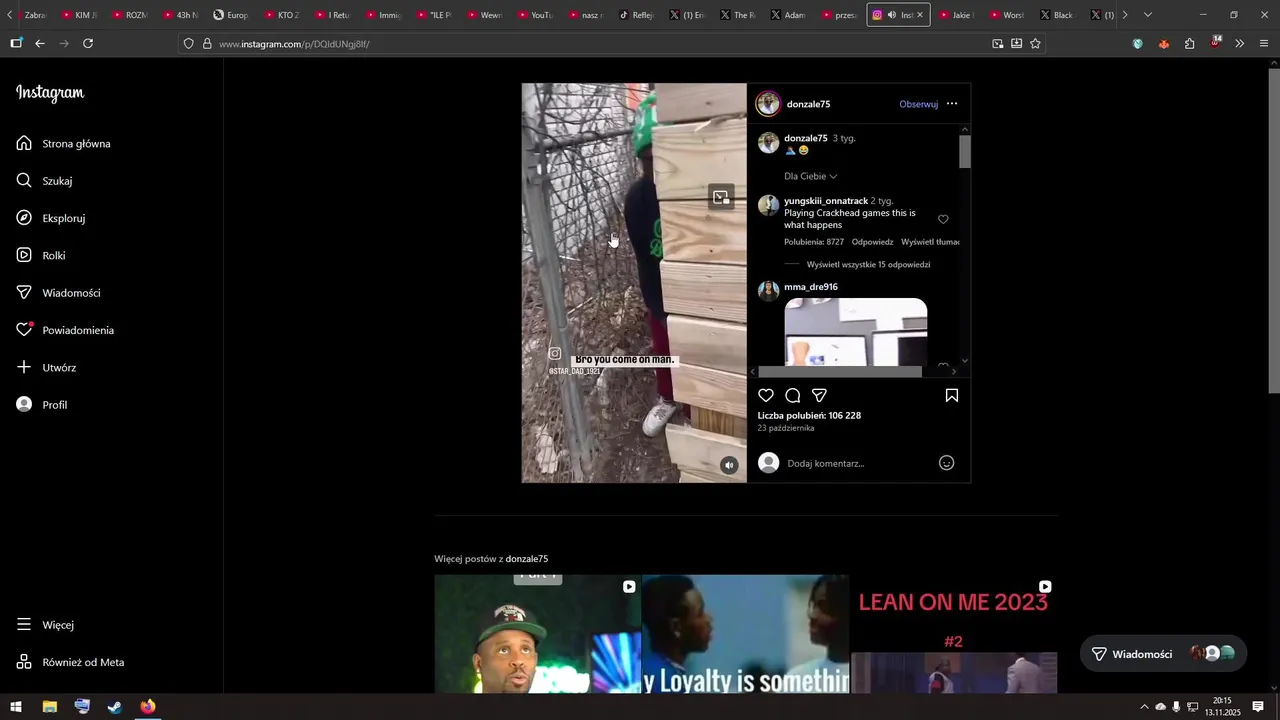Screen dimensions: 1280x720
Task: Open the browser extensions puzzle icon
Action: point(1189,44)
